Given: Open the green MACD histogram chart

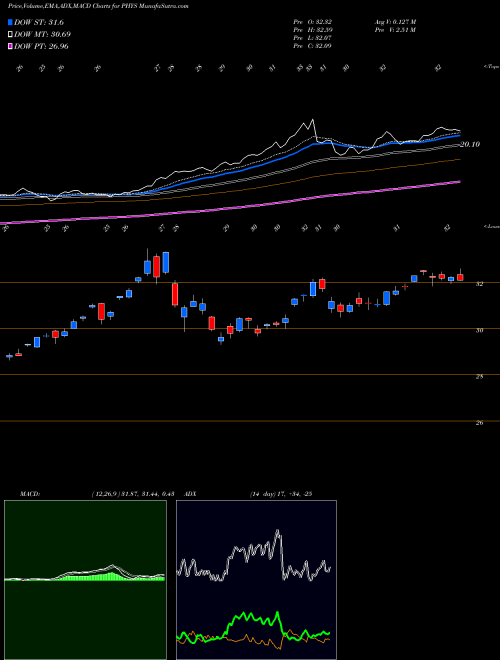Looking at the screenshot, I should point(85,580).
